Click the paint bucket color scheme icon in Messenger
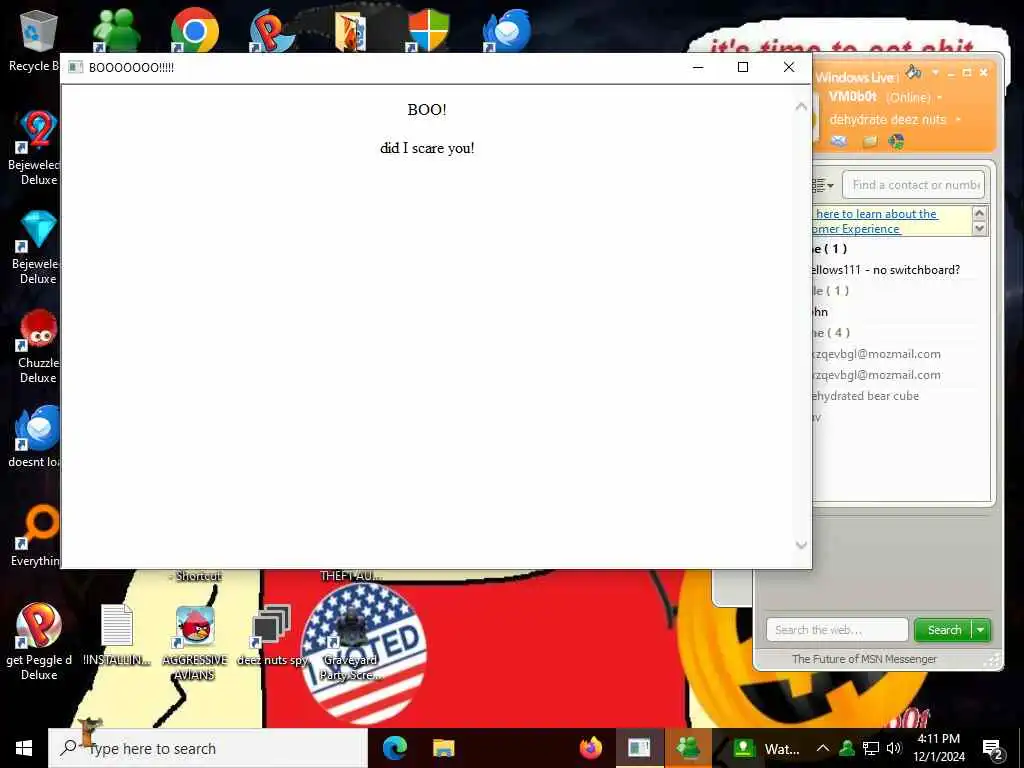 click(913, 72)
